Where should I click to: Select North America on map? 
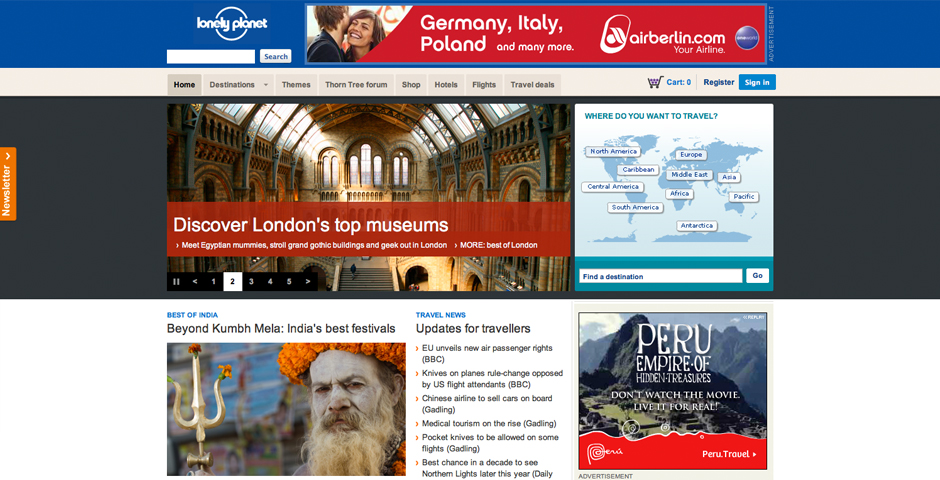pos(613,152)
